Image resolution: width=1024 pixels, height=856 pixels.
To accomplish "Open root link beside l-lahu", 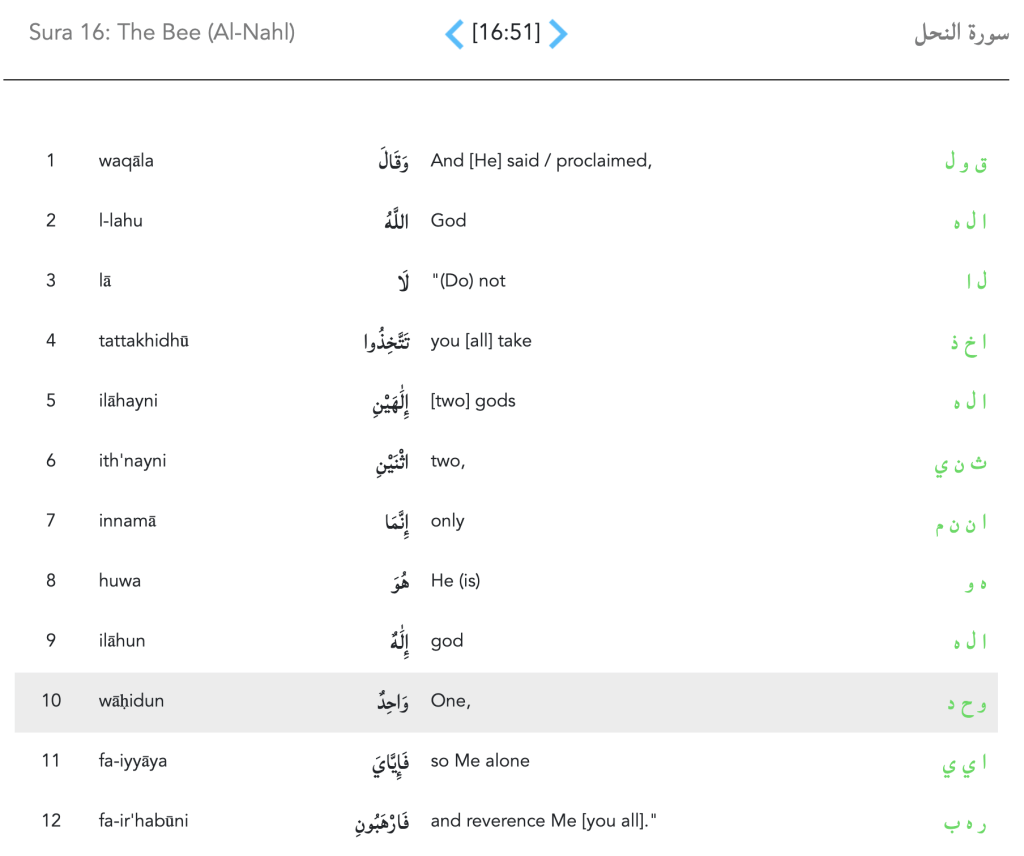I will click(970, 222).
